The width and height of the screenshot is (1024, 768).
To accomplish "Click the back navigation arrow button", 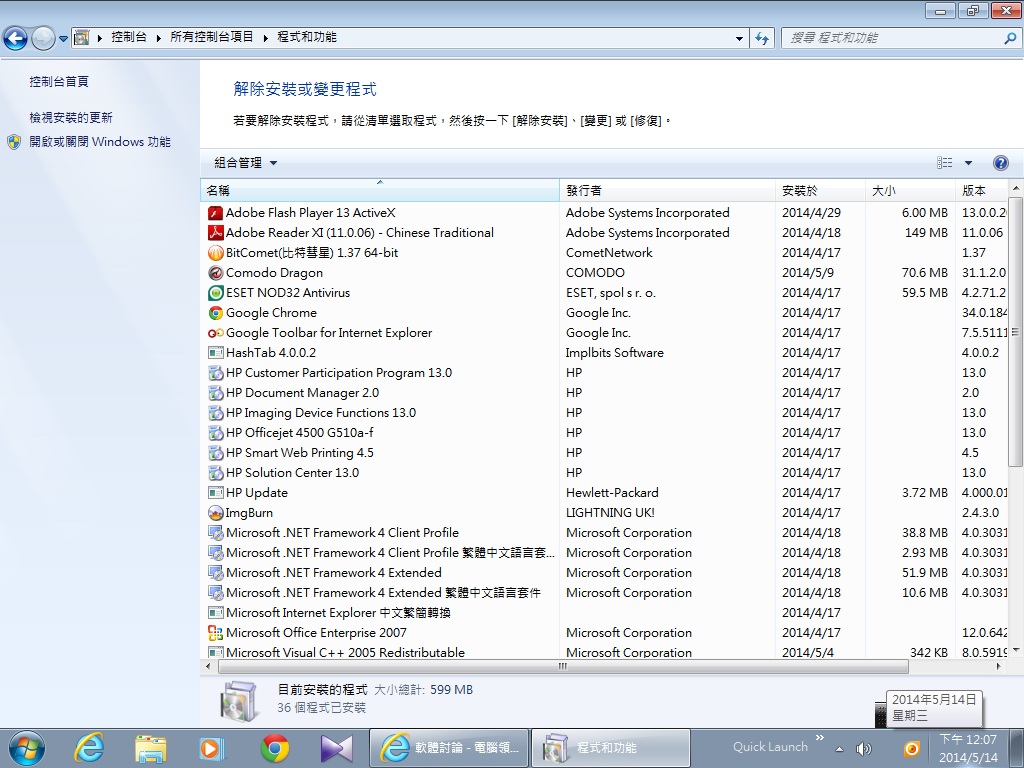I will pyautogui.click(x=16, y=38).
